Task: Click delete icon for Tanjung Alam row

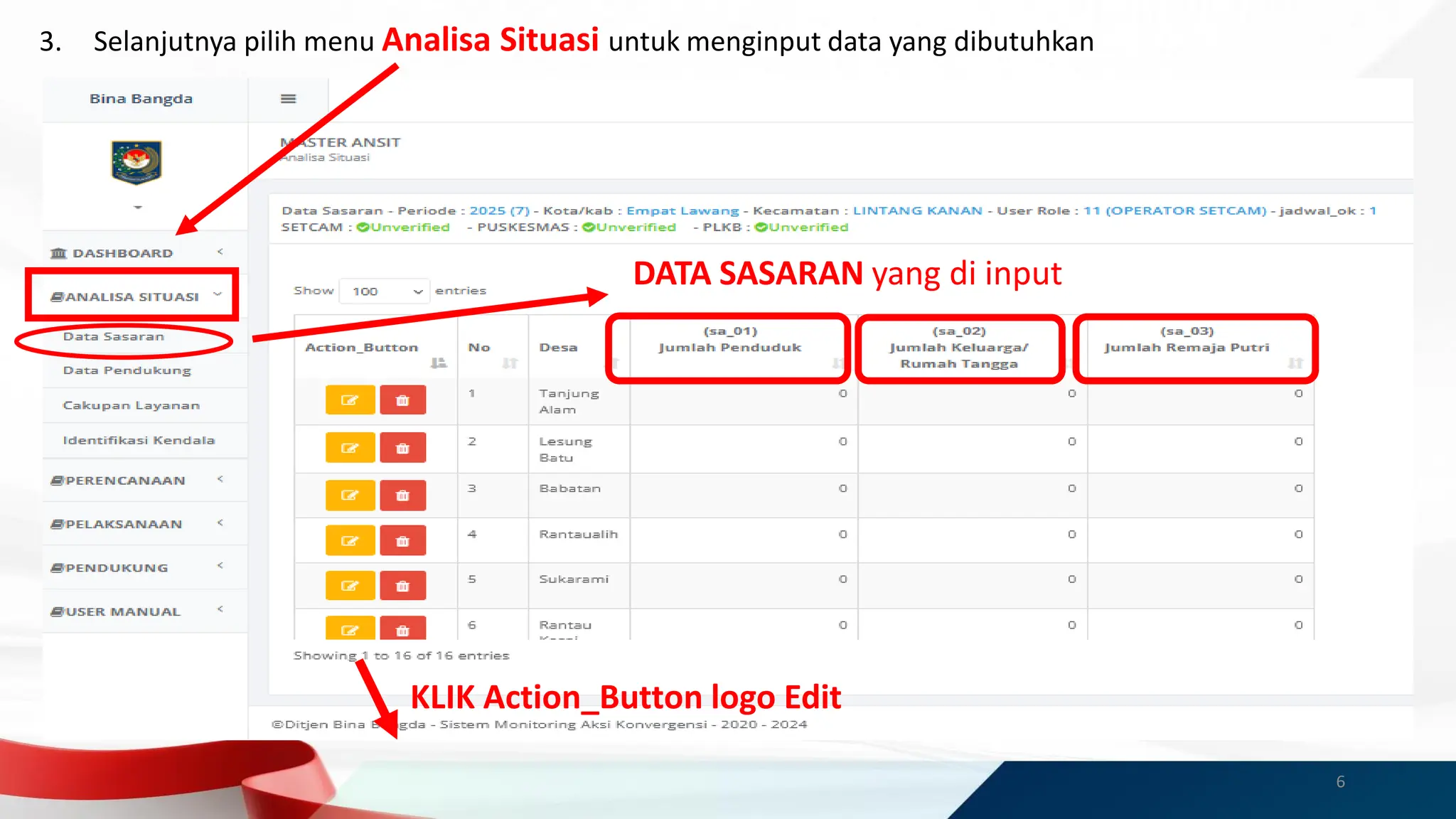Action: 402,400
